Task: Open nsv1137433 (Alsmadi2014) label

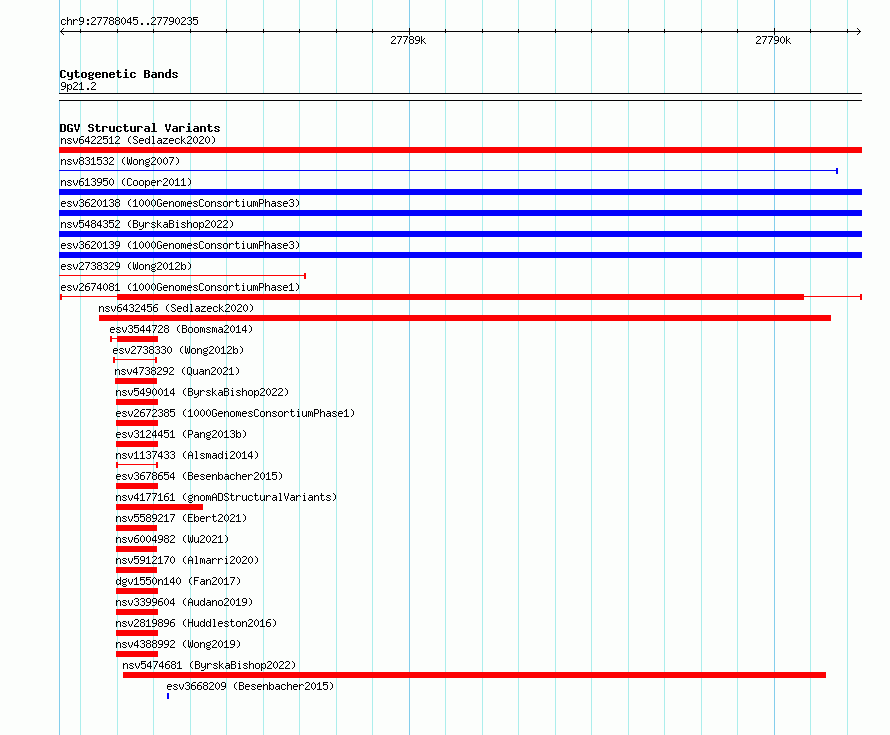Action: pyautogui.click(x=187, y=455)
